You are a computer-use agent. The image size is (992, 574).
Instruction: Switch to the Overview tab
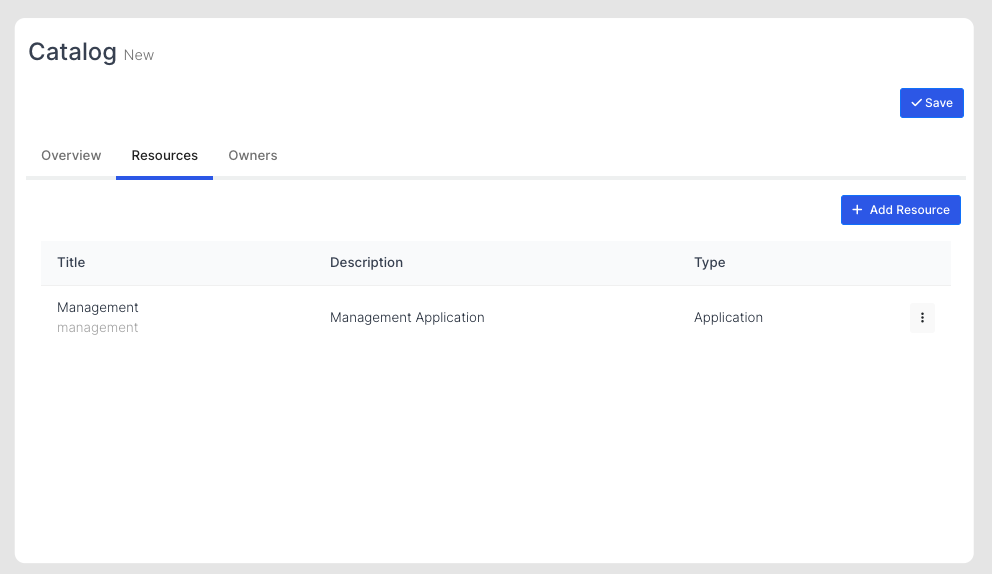[x=71, y=156]
